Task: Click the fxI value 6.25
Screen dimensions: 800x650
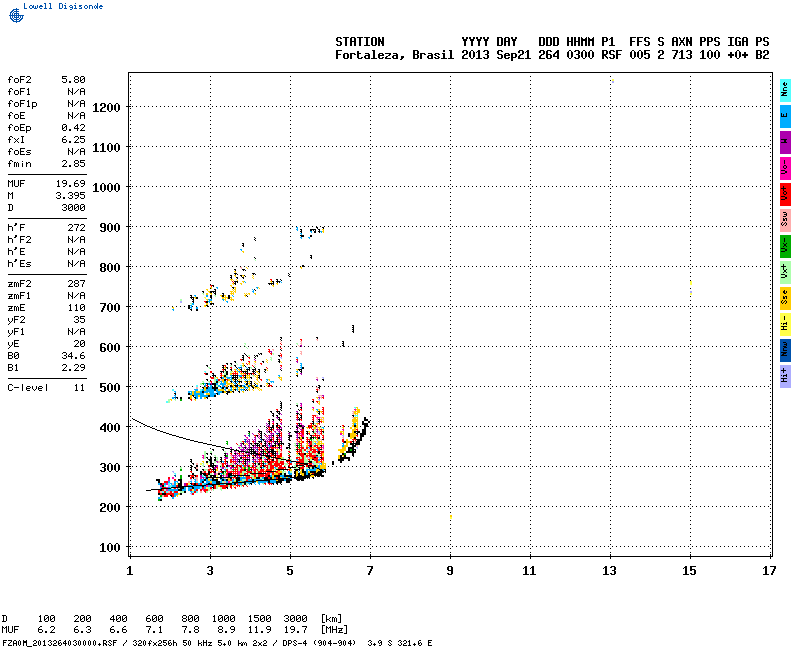Action: [72, 139]
